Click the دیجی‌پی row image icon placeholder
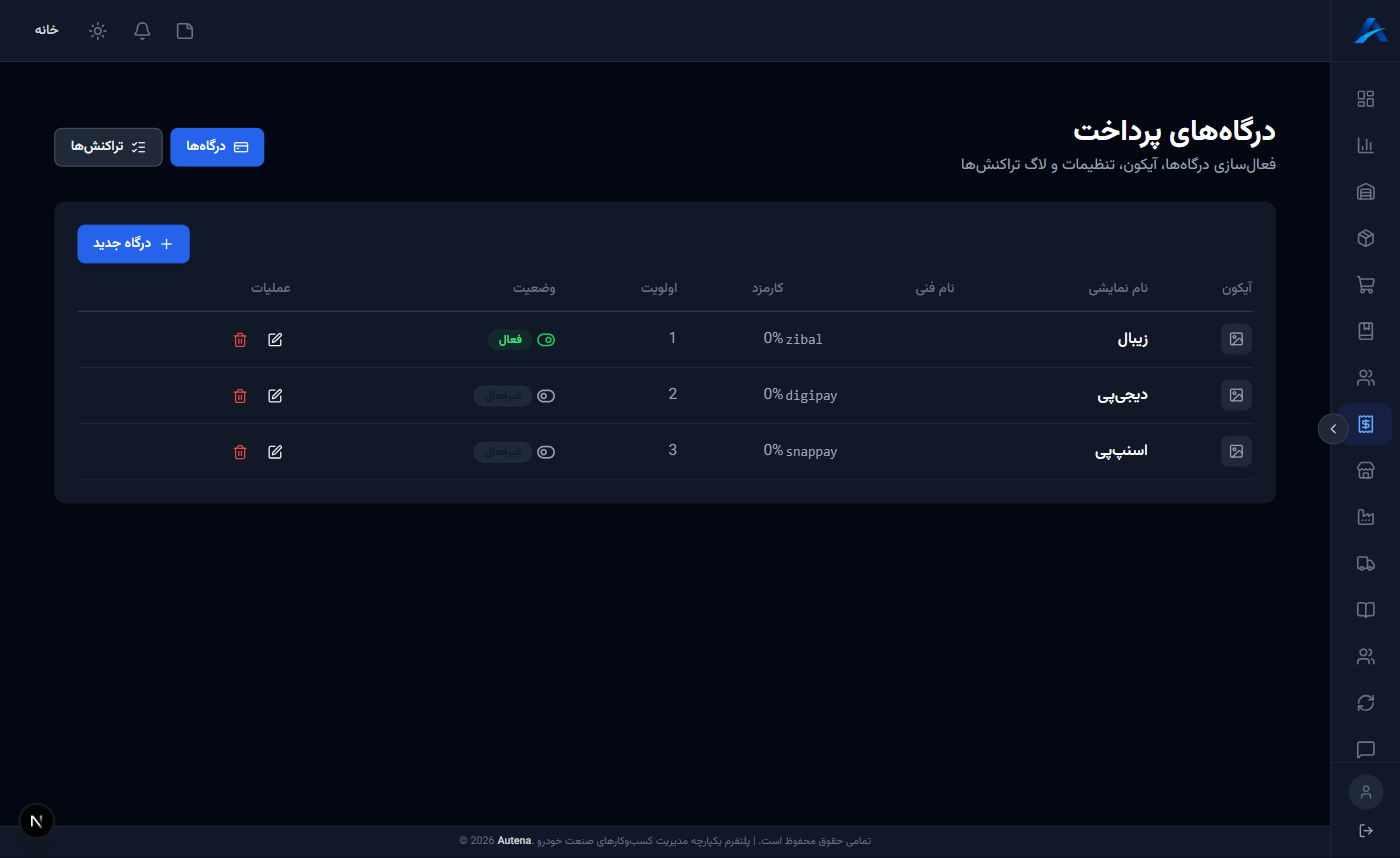The image size is (1400, 858). pyautogui.click(x=1236, y=395)
